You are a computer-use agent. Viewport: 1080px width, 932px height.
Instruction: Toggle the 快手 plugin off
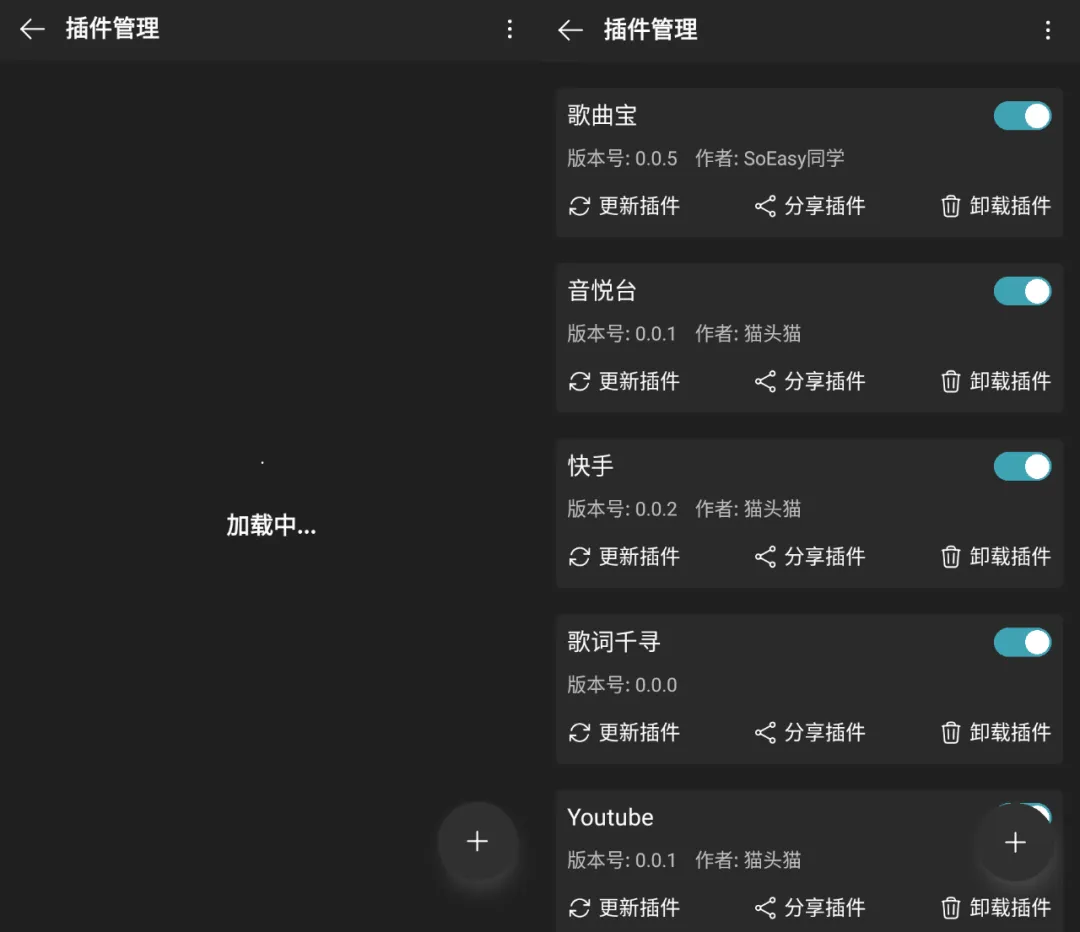click(x=1022, y=467)
